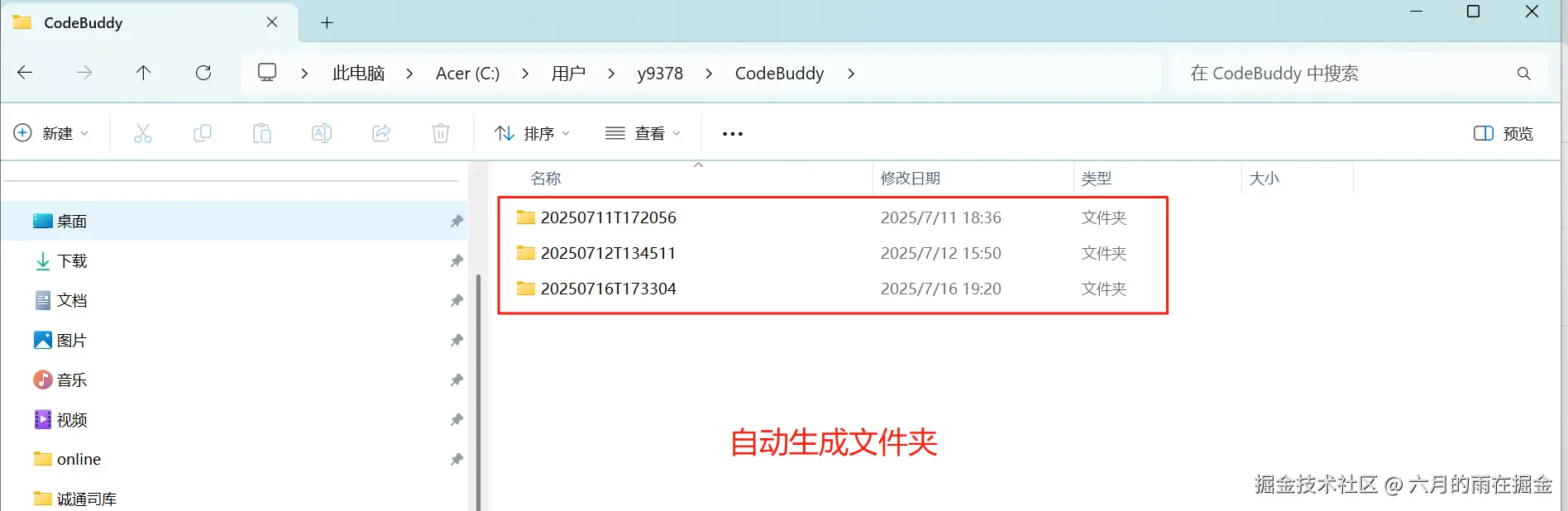Unpin 下载 using its pin icon

(457, 260)
